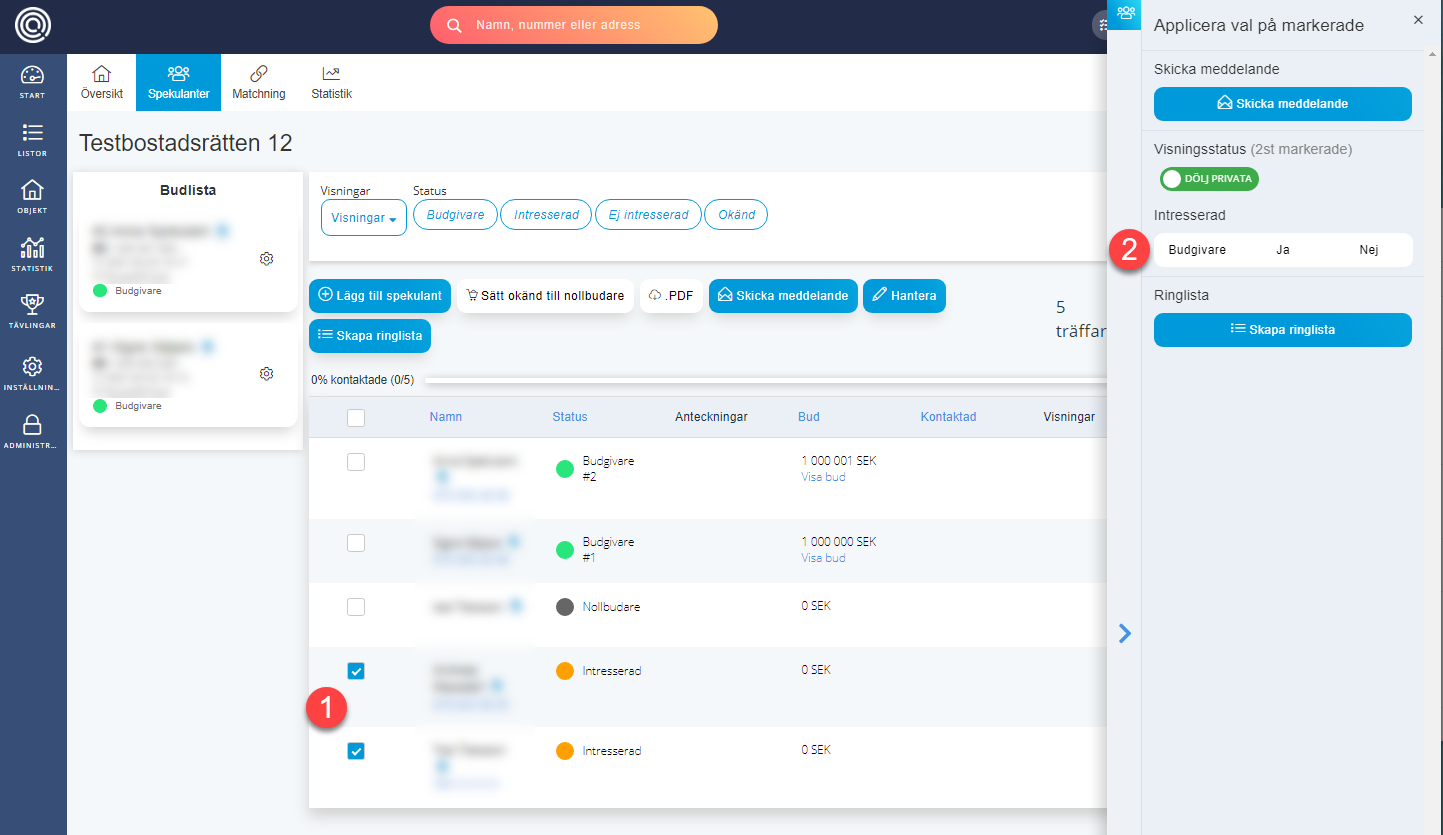Click green status dot for Budgivare #2
Image resolution: width=1443 pixels, height=835 pixels.
[x=565, y=468]
